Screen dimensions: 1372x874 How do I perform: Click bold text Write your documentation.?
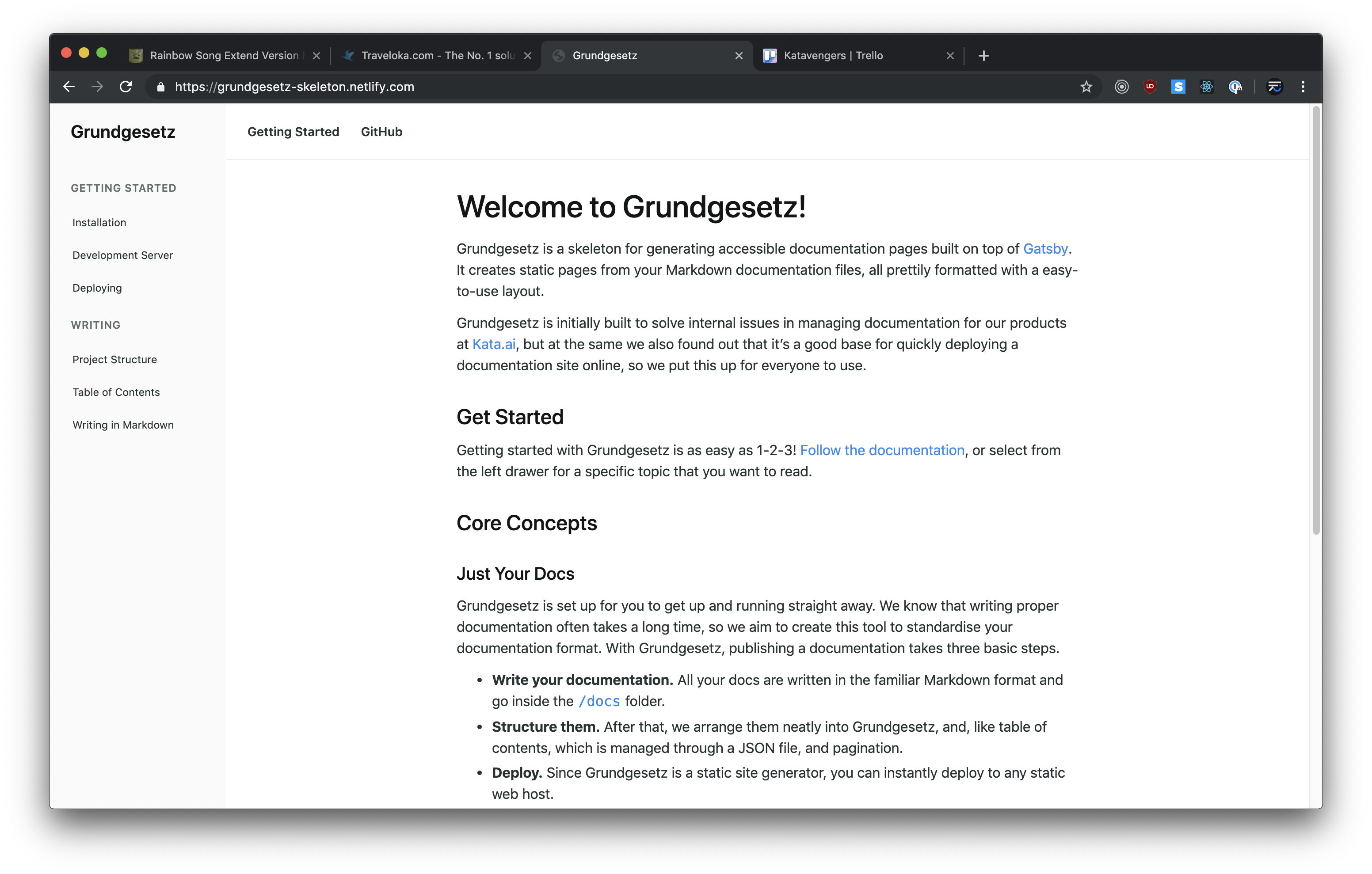click(x=582, y=680)
